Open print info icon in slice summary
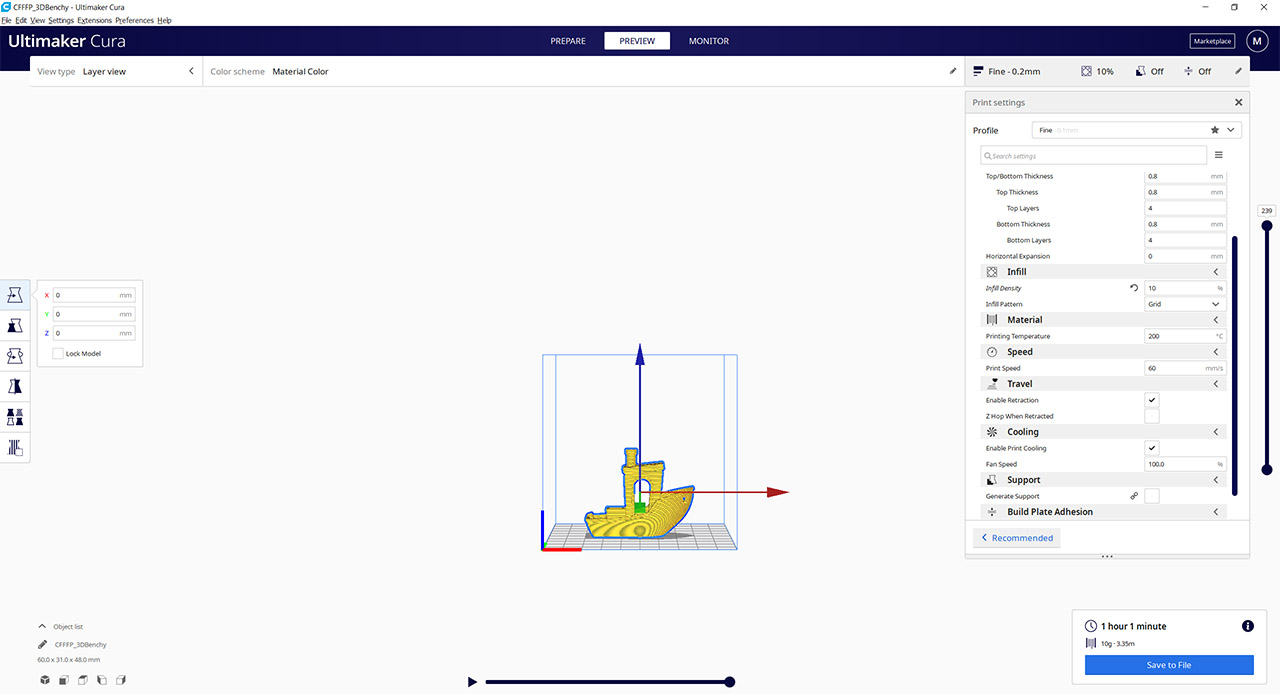This screenshot has height=694, width=1280. pyautogui.click(x=1247, y=626)
